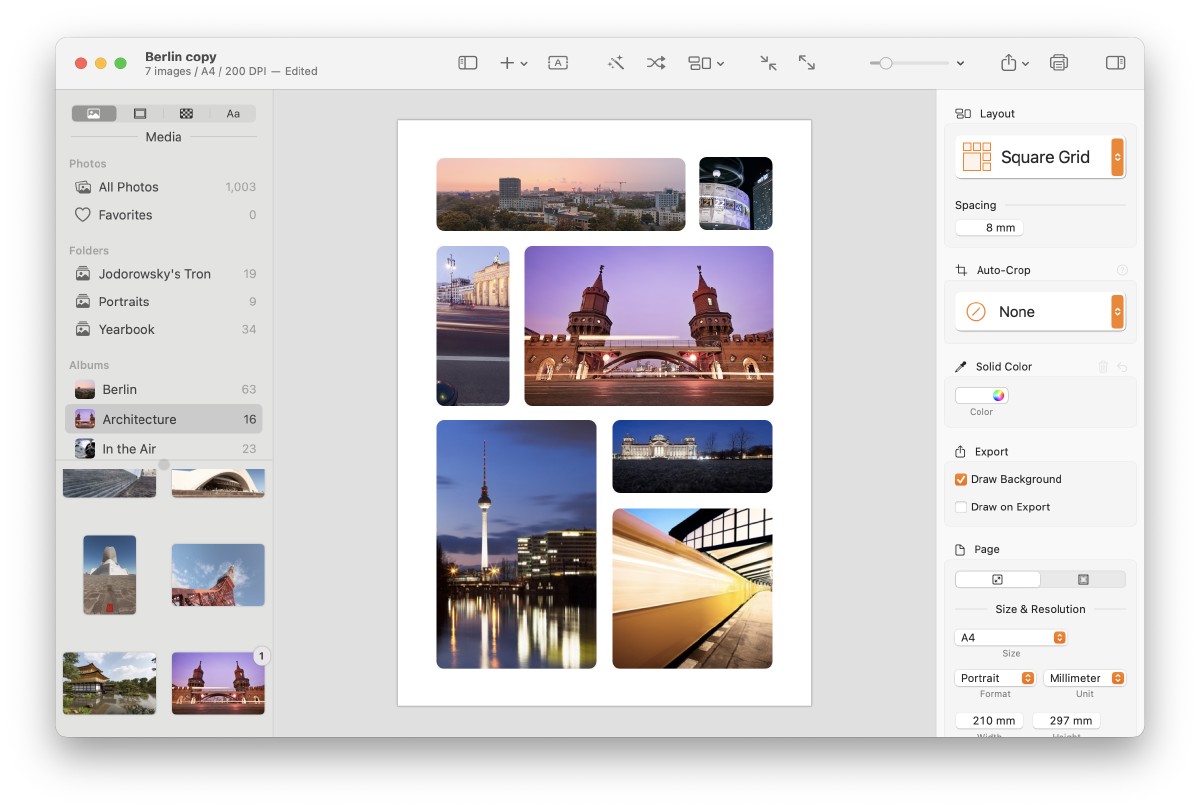The height and width of the screenshot is (810, 1200).
Task: Select the Reichstag night photo in collage
Action: pos(692,456)
